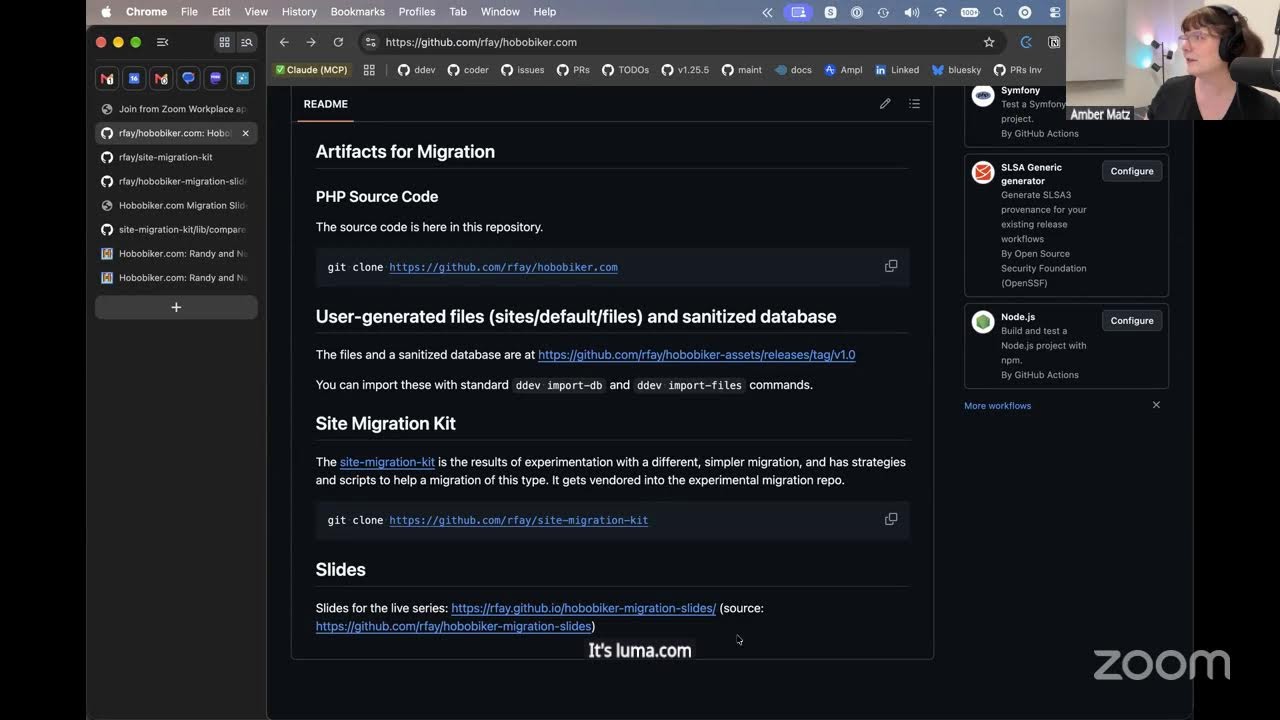
Task: Click the browser forward arrow
Action: coord(311,42)
